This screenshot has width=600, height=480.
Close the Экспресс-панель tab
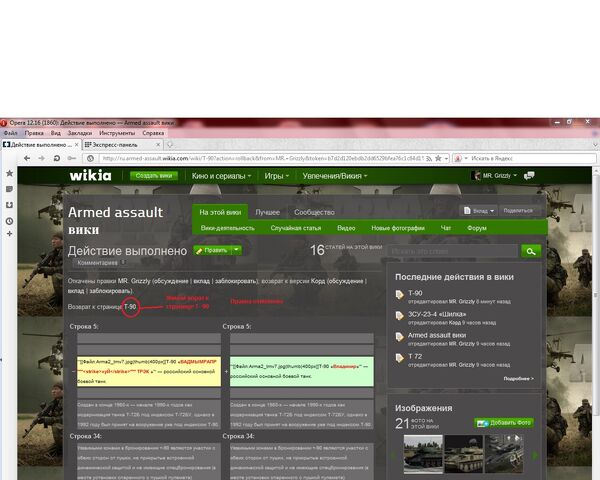tap(158, 145)
